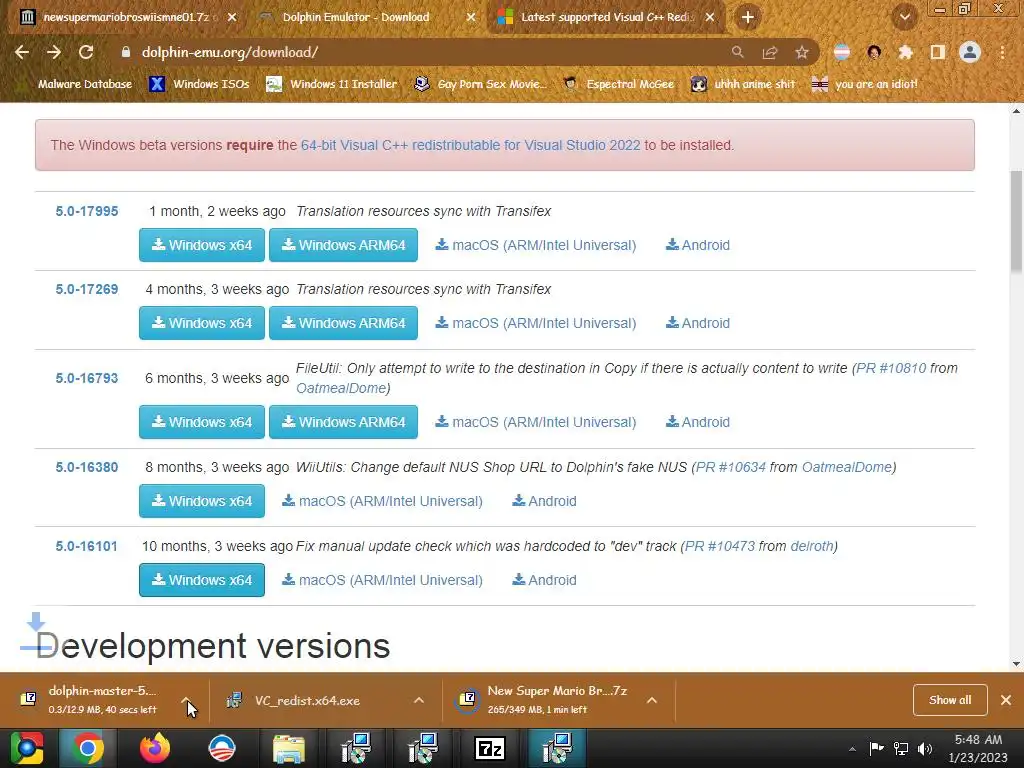Screen dimensions: 1024x768
Task: Open version 5.0-16793 link
Action: [x=87, y=378]
